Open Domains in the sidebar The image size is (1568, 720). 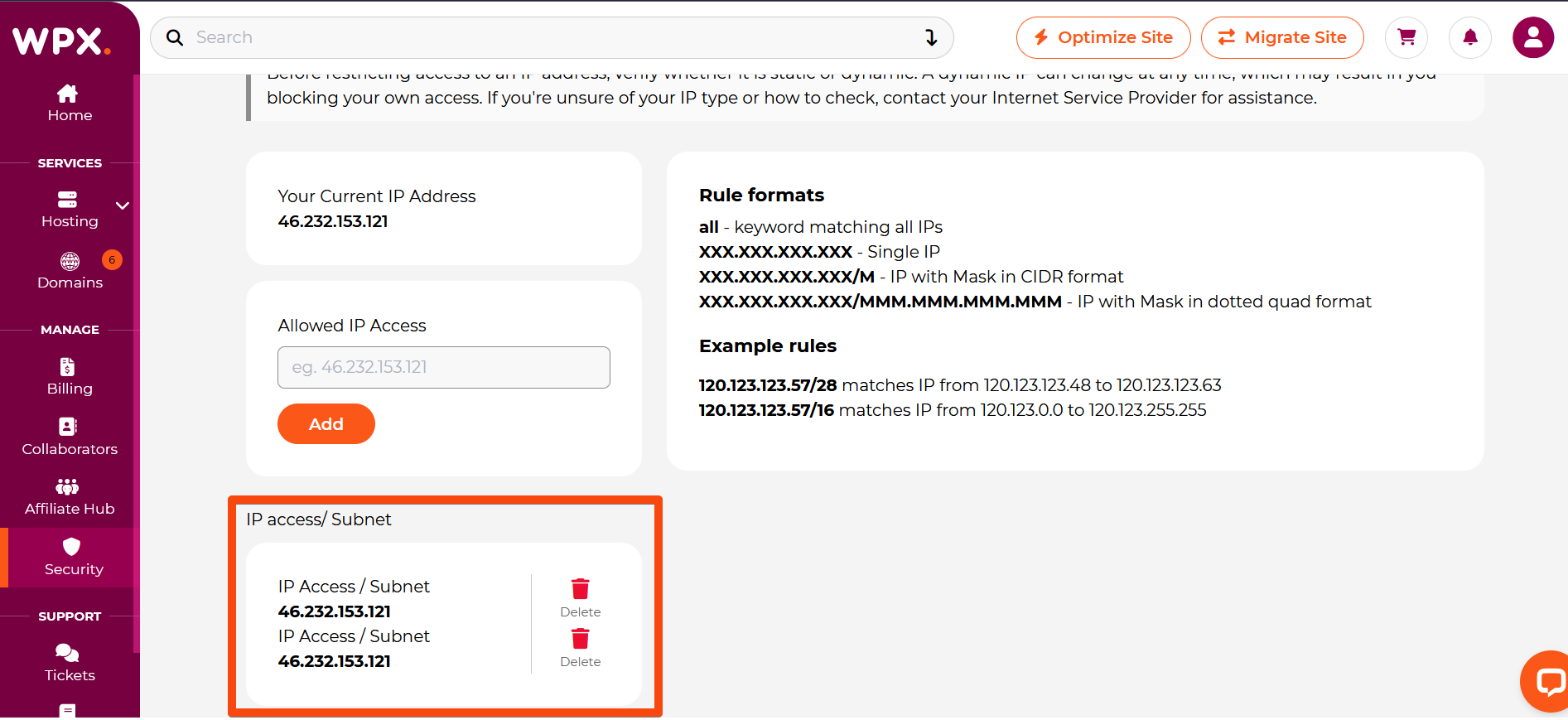[x=70, y=271]
